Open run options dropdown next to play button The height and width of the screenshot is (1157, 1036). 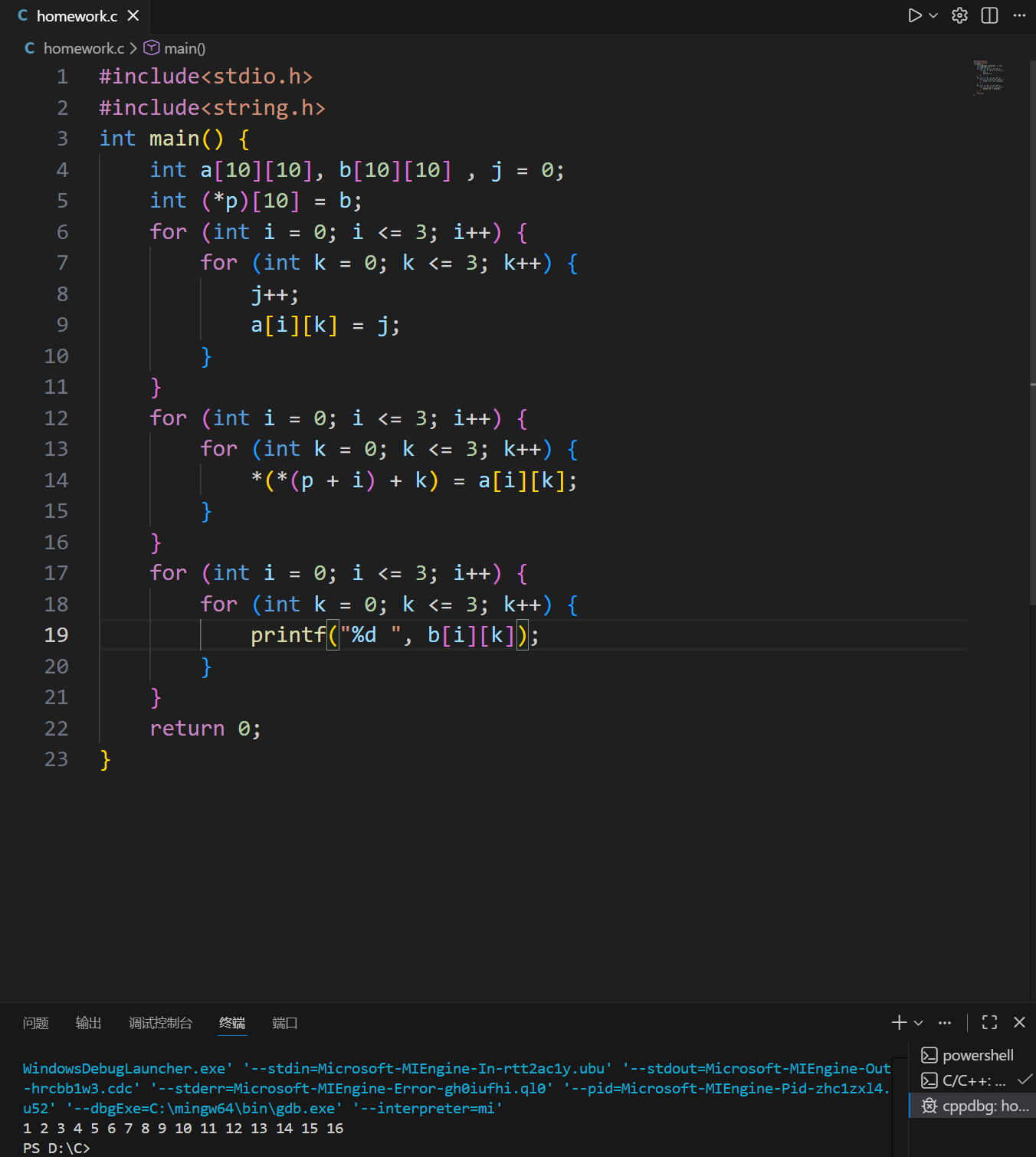click(933, 15)
